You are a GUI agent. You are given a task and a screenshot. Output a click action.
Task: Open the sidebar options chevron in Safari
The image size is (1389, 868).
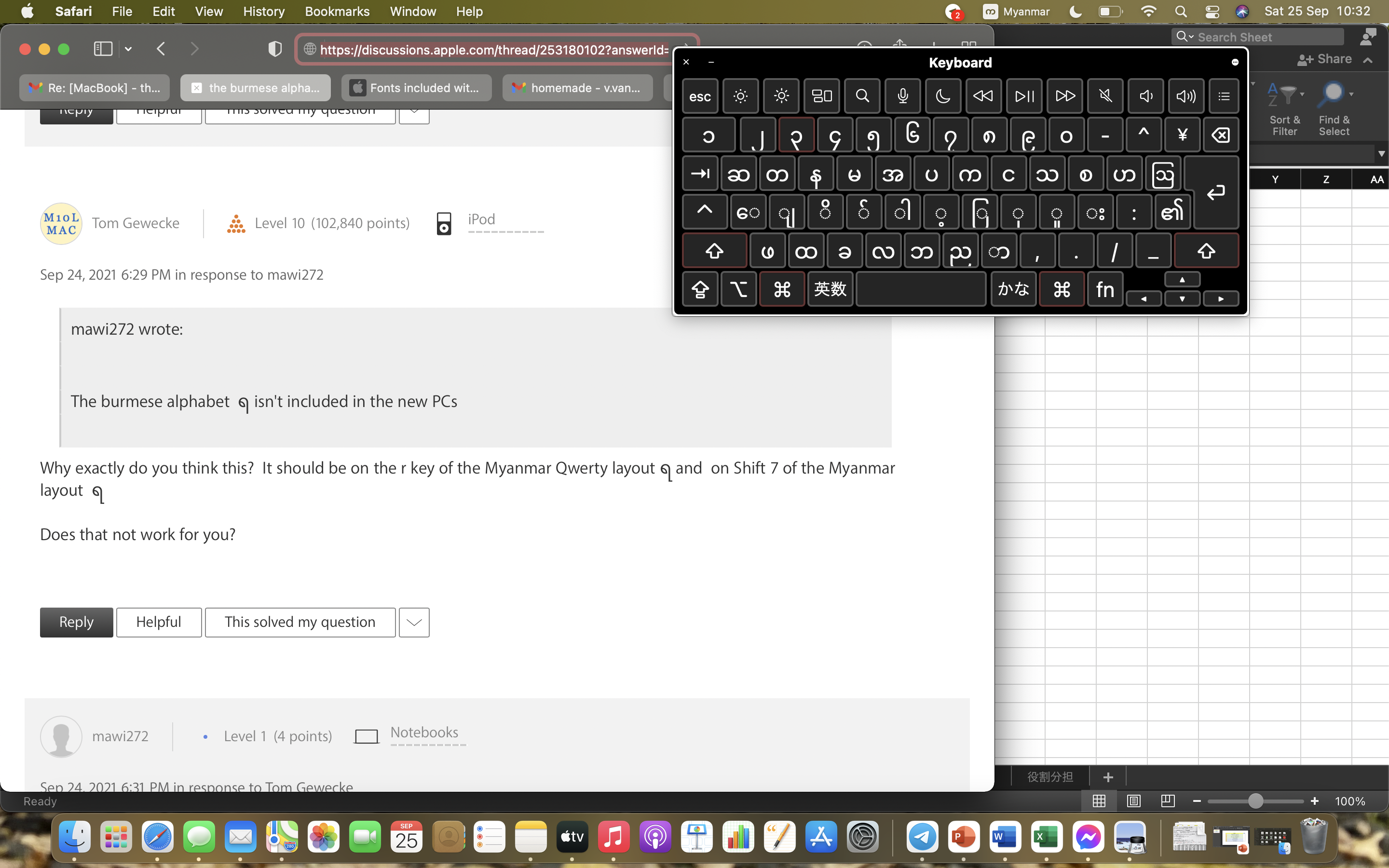coord(129,49)
